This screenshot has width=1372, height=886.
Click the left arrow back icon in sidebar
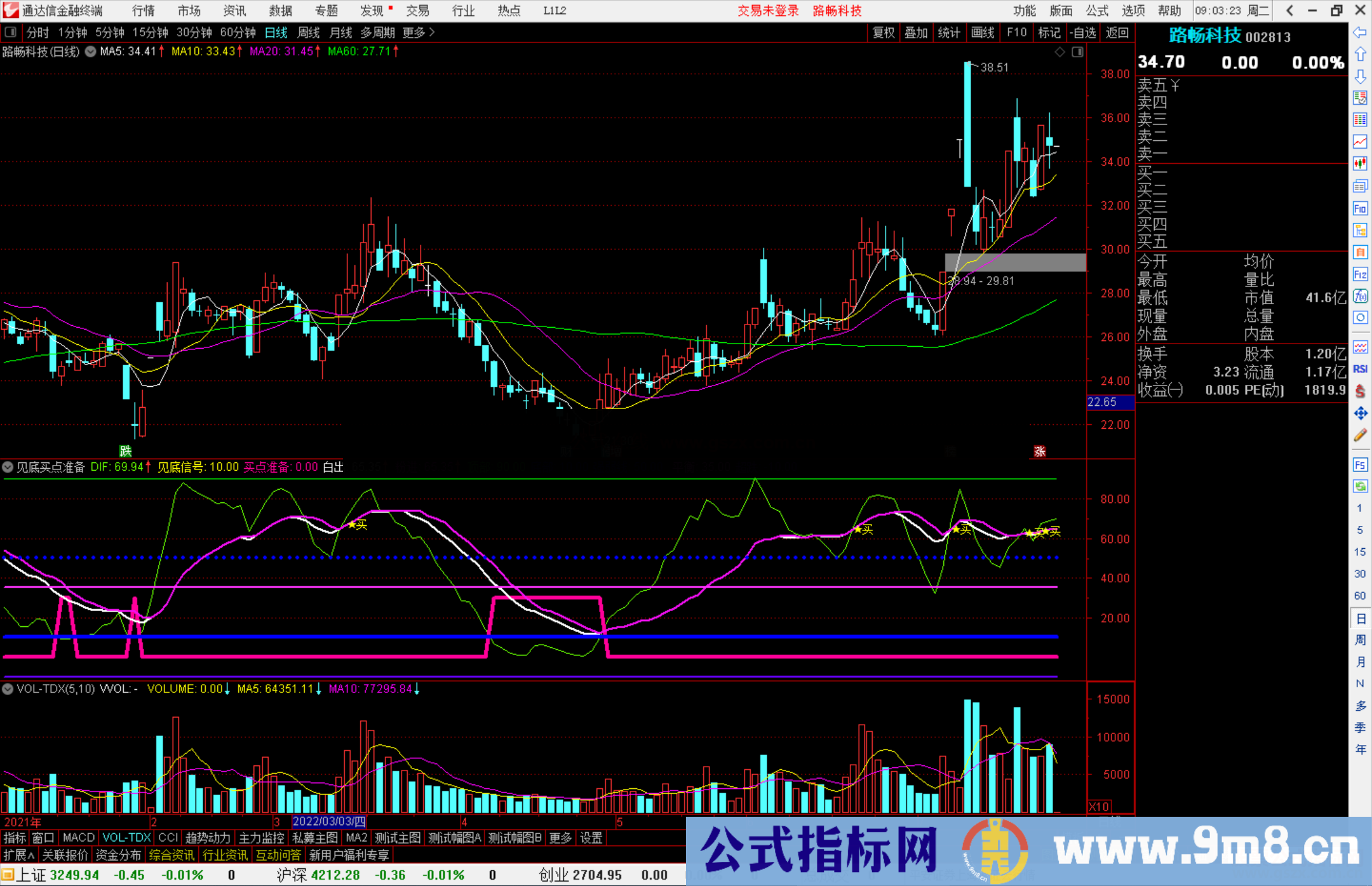tap(1360, 32)
